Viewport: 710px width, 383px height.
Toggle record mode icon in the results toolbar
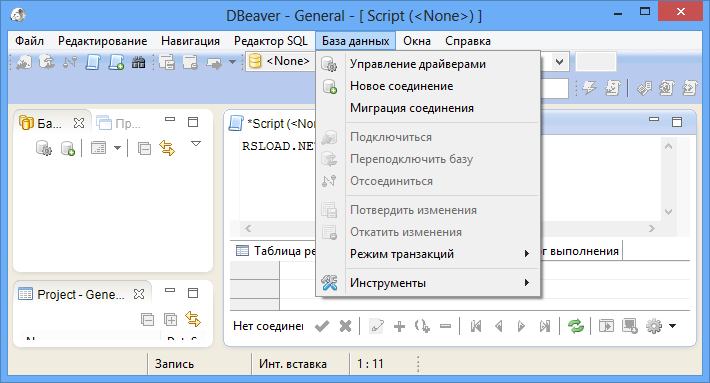(606, 326)
